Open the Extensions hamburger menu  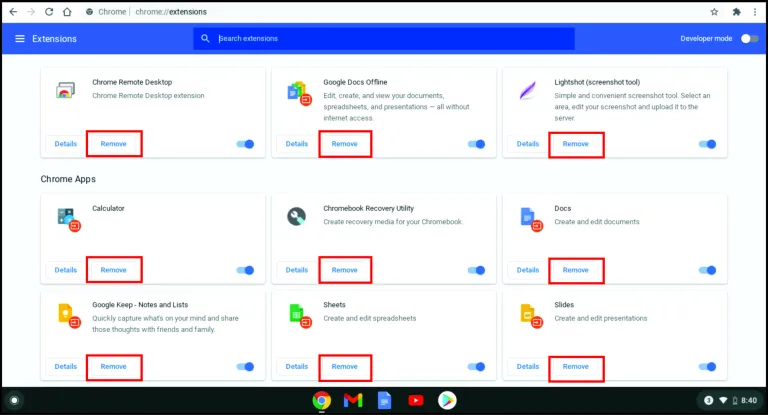[x=20, y=38]
